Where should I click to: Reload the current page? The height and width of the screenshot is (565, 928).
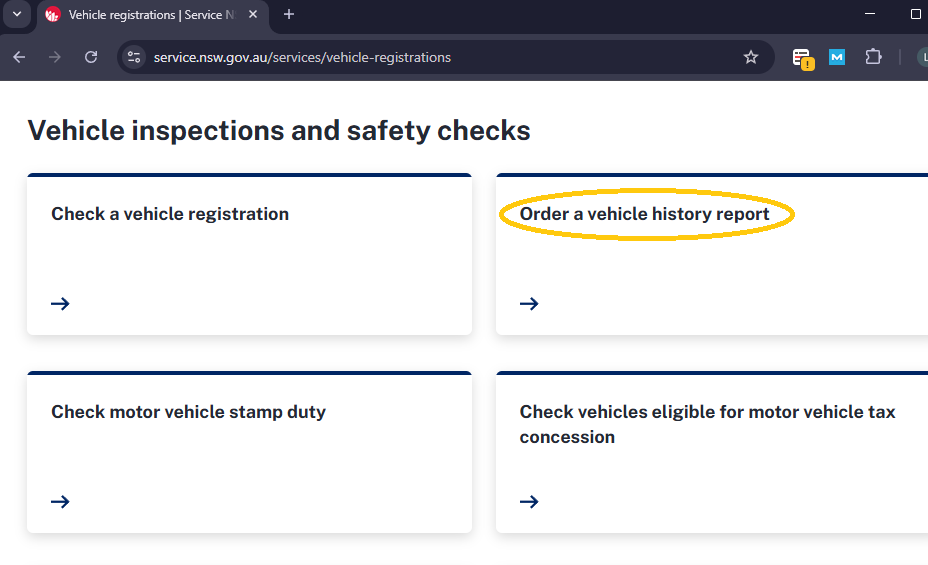91,57
